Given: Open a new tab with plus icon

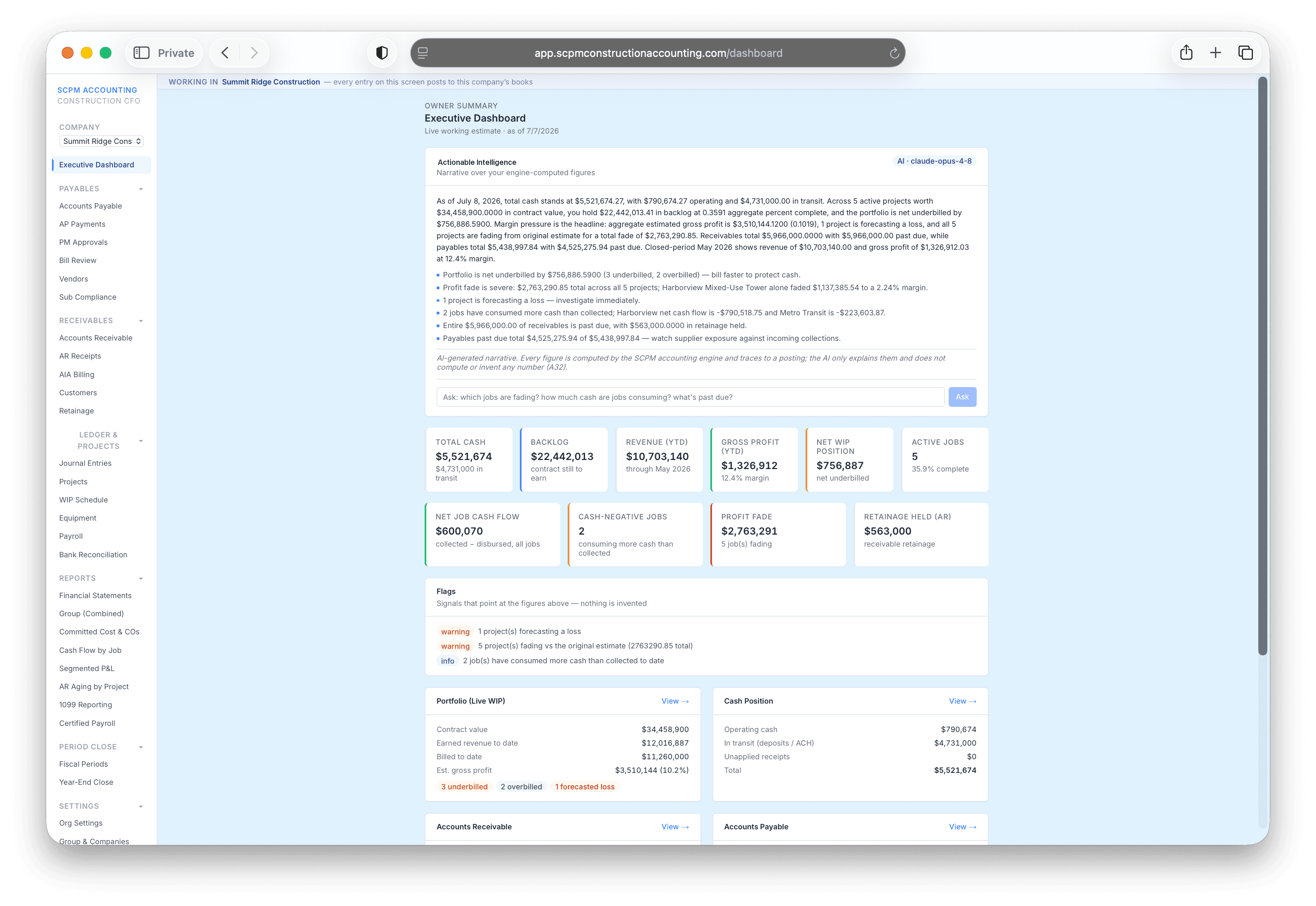Looking at the screenshot, I should (1215, 53).
